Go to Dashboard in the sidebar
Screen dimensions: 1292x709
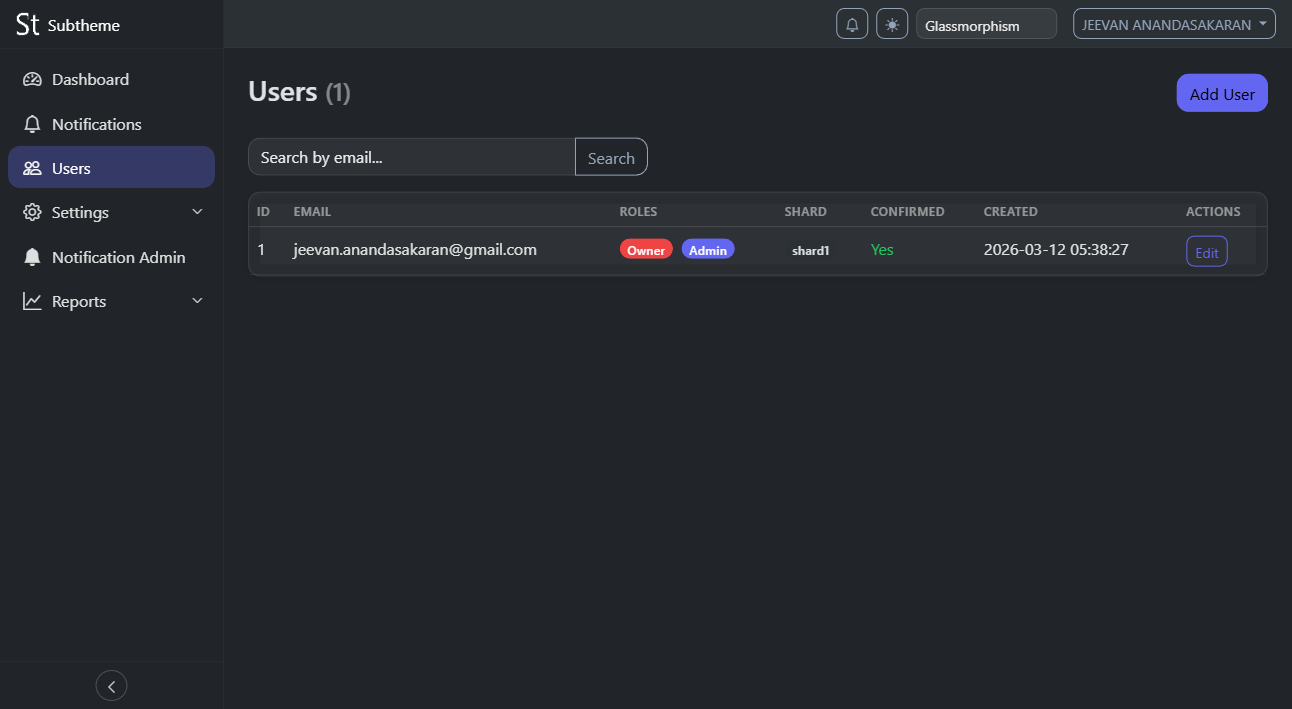(111, 79)
